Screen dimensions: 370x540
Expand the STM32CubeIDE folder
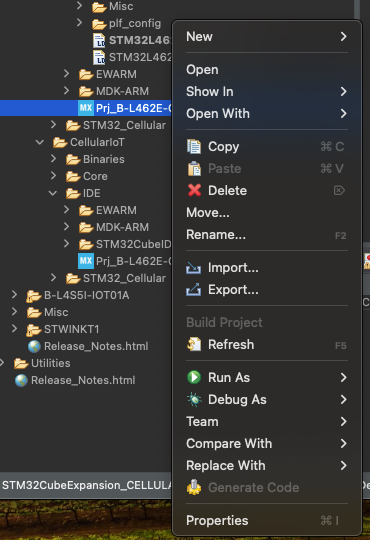pos(66,244)
